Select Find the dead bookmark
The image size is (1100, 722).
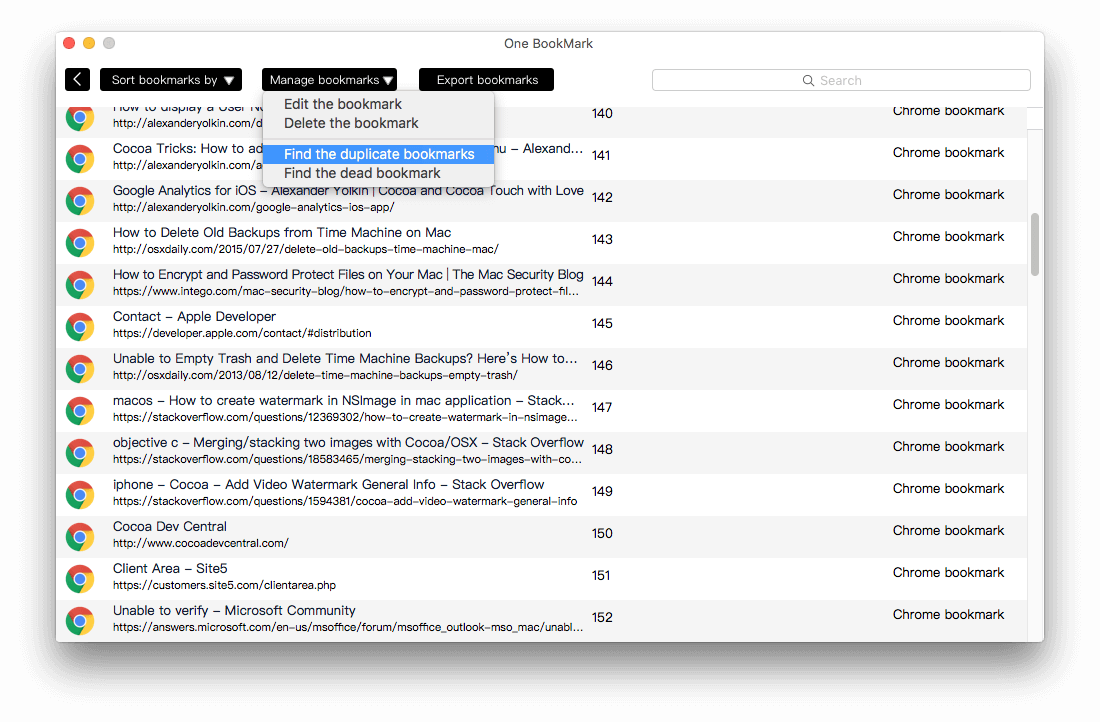(x=362, y=173)
